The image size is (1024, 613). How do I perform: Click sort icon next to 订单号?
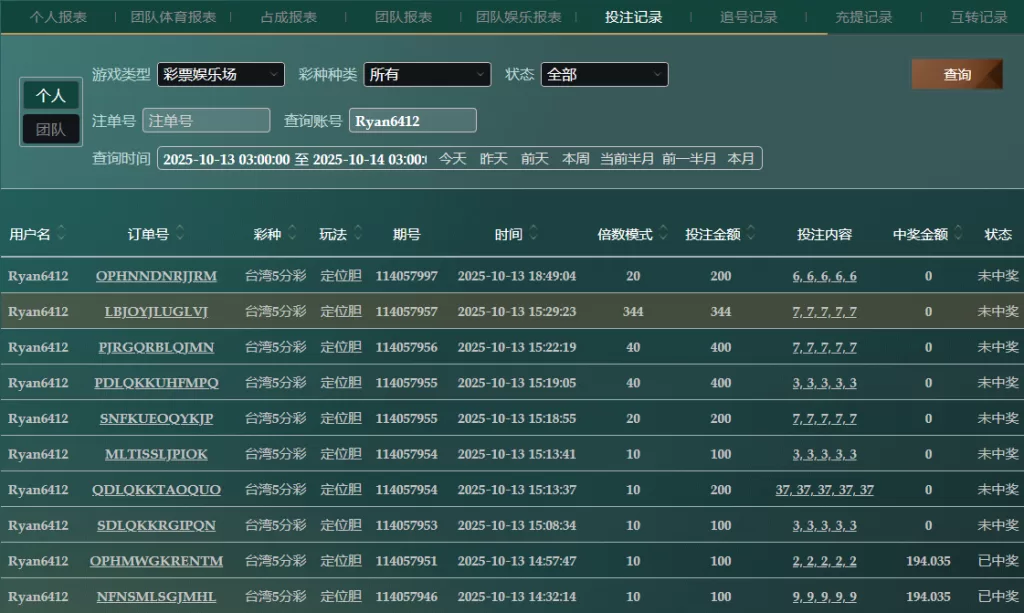pos(180,234)
